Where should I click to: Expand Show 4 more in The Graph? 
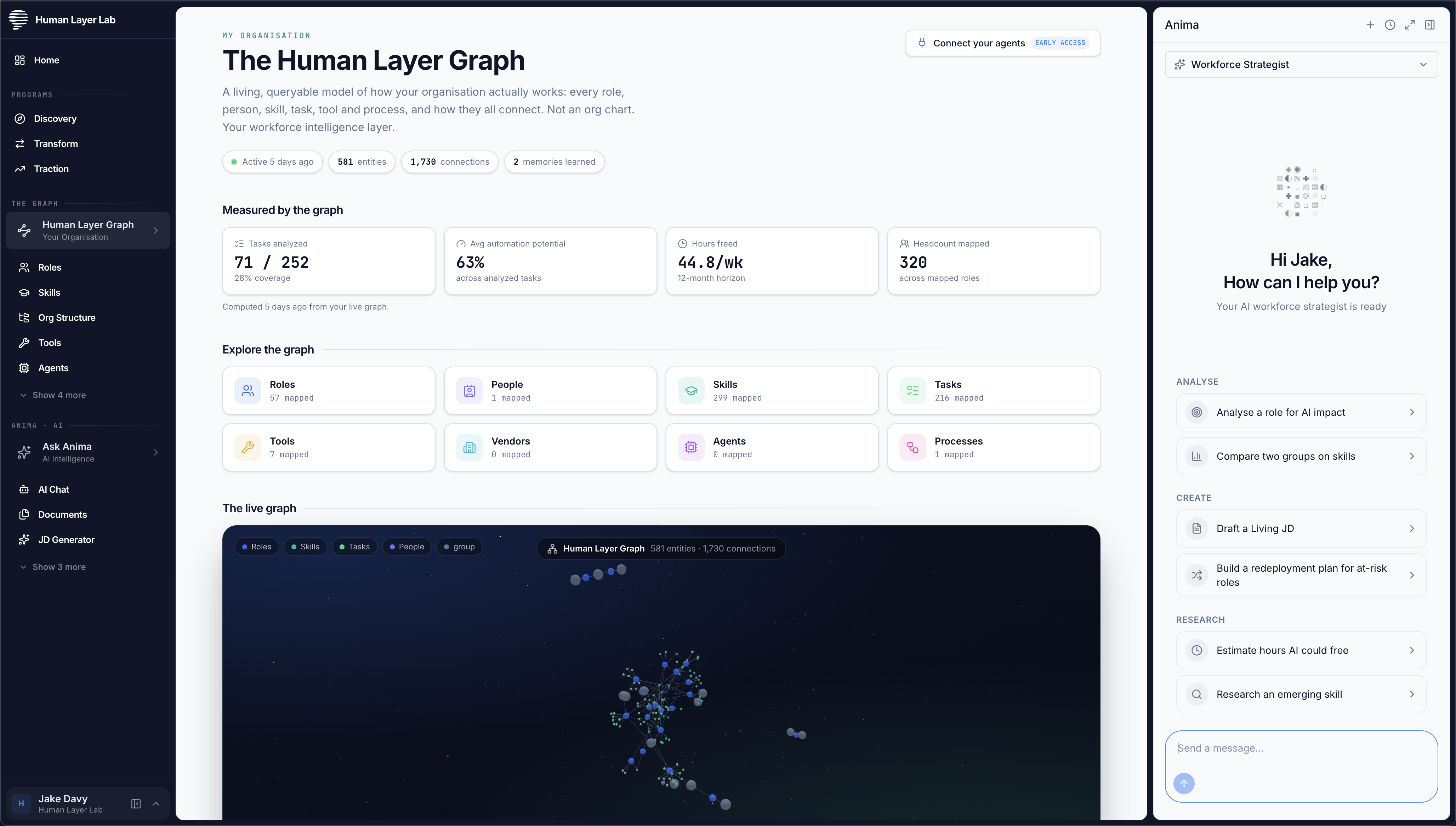coord(59,395)
